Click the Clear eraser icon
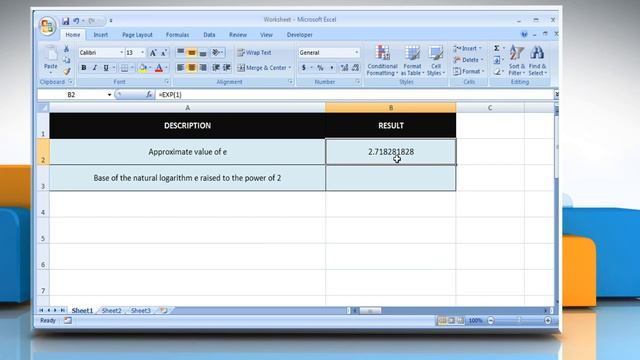Image resolution: width=640 pixels, height=360 pixels. (497, 72)
